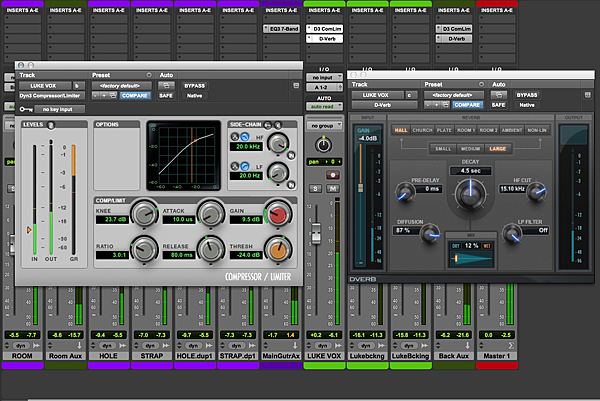Viewport: 600px width, 401px height.
Task: Click the HF filter type icon beside blue icon
Action: (x=235, y=137)
